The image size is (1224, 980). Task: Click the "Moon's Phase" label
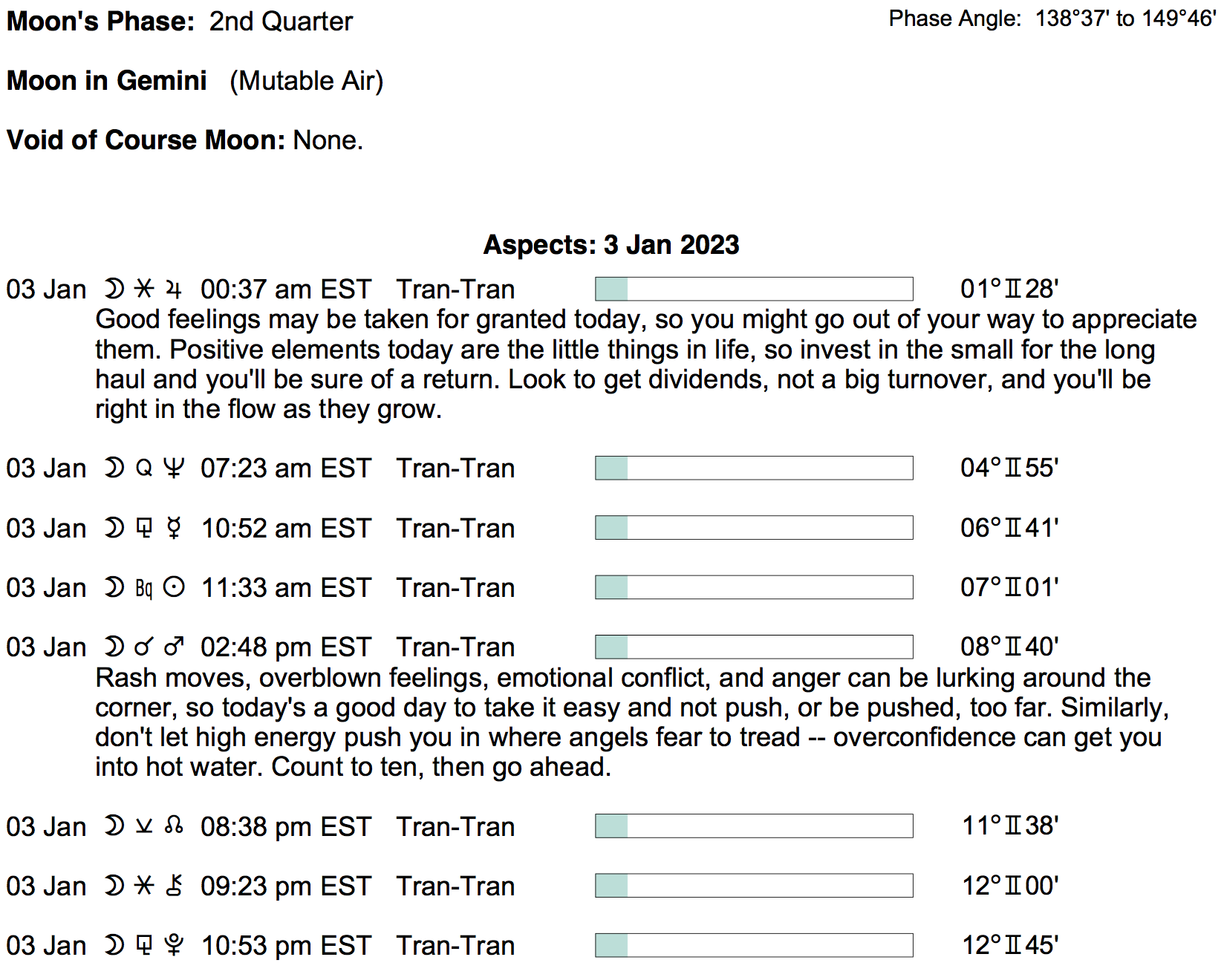click(x=100, y=21)
